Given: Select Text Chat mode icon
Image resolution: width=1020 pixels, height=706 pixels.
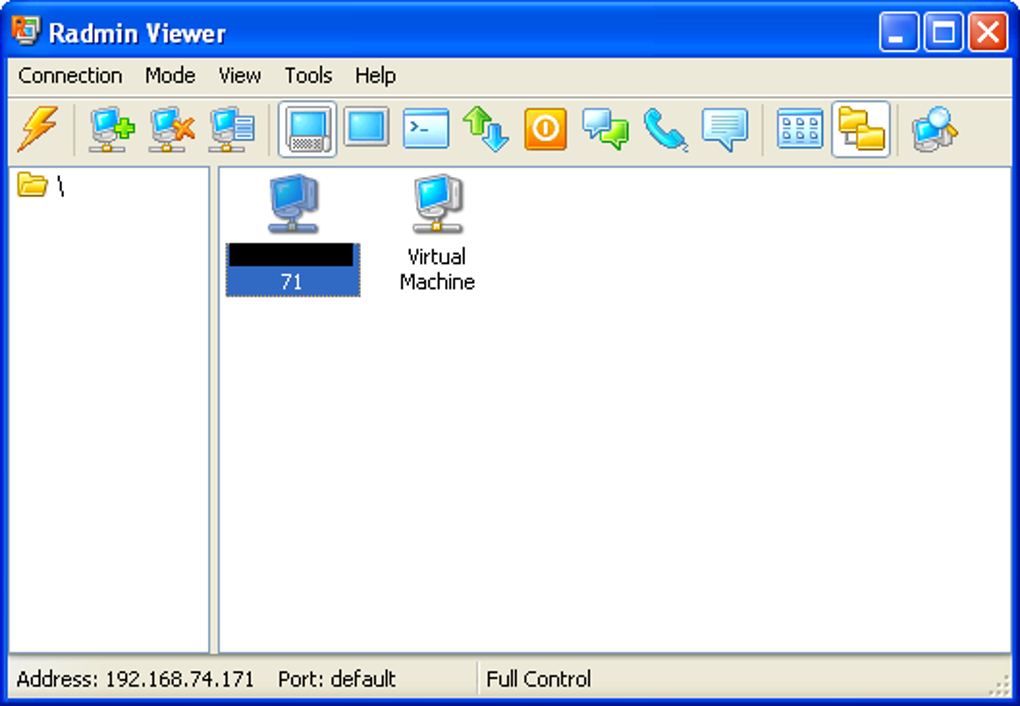Looking at the screenshot, I should pyautogui.click(x=605, y=129).
